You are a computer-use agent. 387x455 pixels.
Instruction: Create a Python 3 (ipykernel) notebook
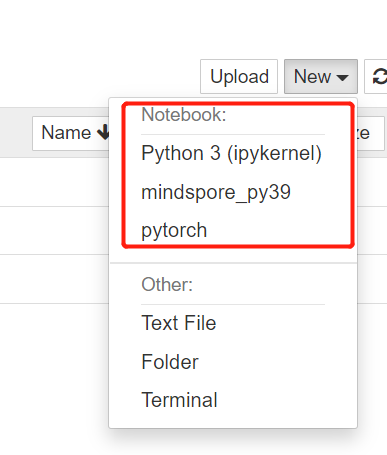[233, 153]
